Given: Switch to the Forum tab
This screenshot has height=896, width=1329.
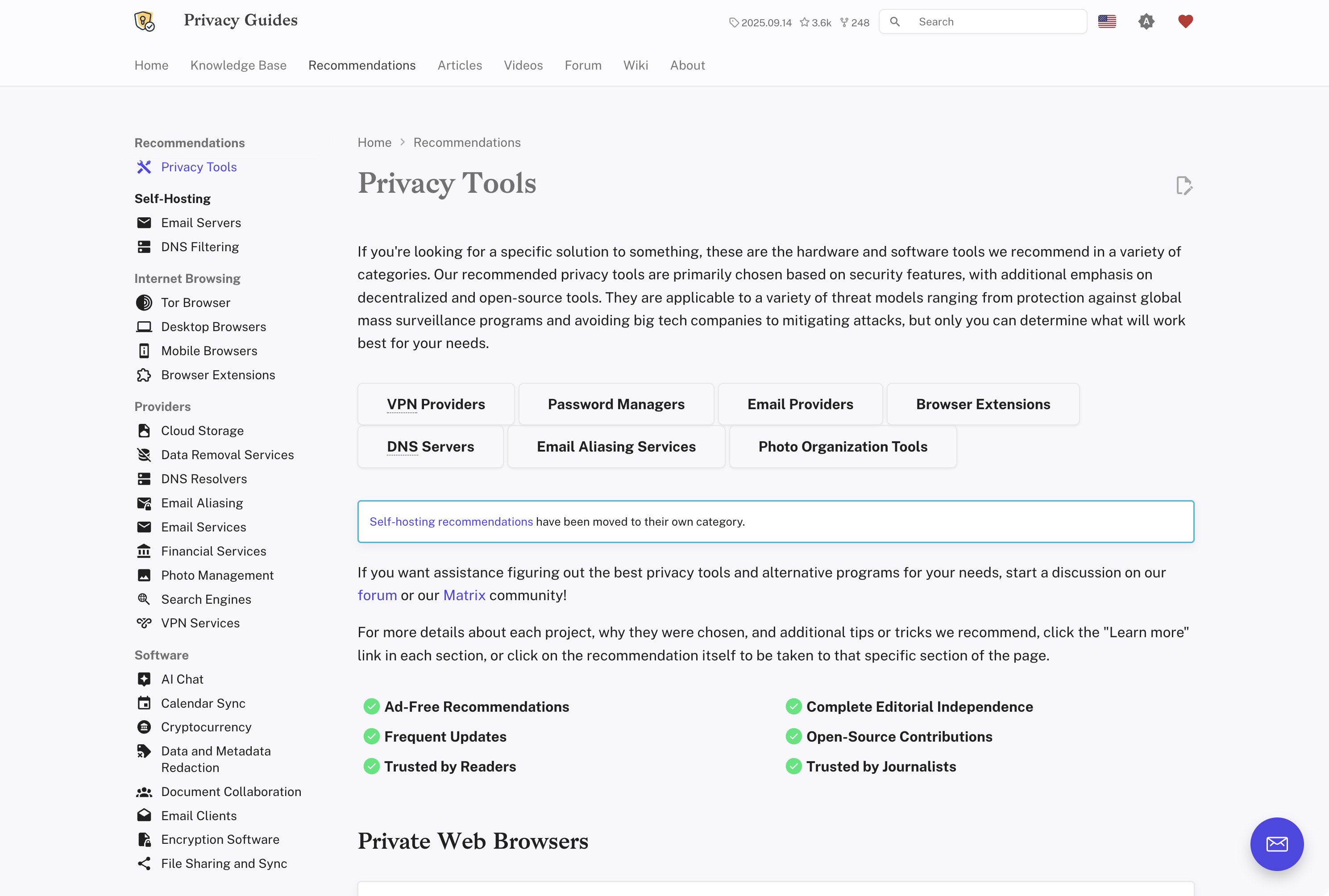Looking at the screenshot, I should point(583,65).
